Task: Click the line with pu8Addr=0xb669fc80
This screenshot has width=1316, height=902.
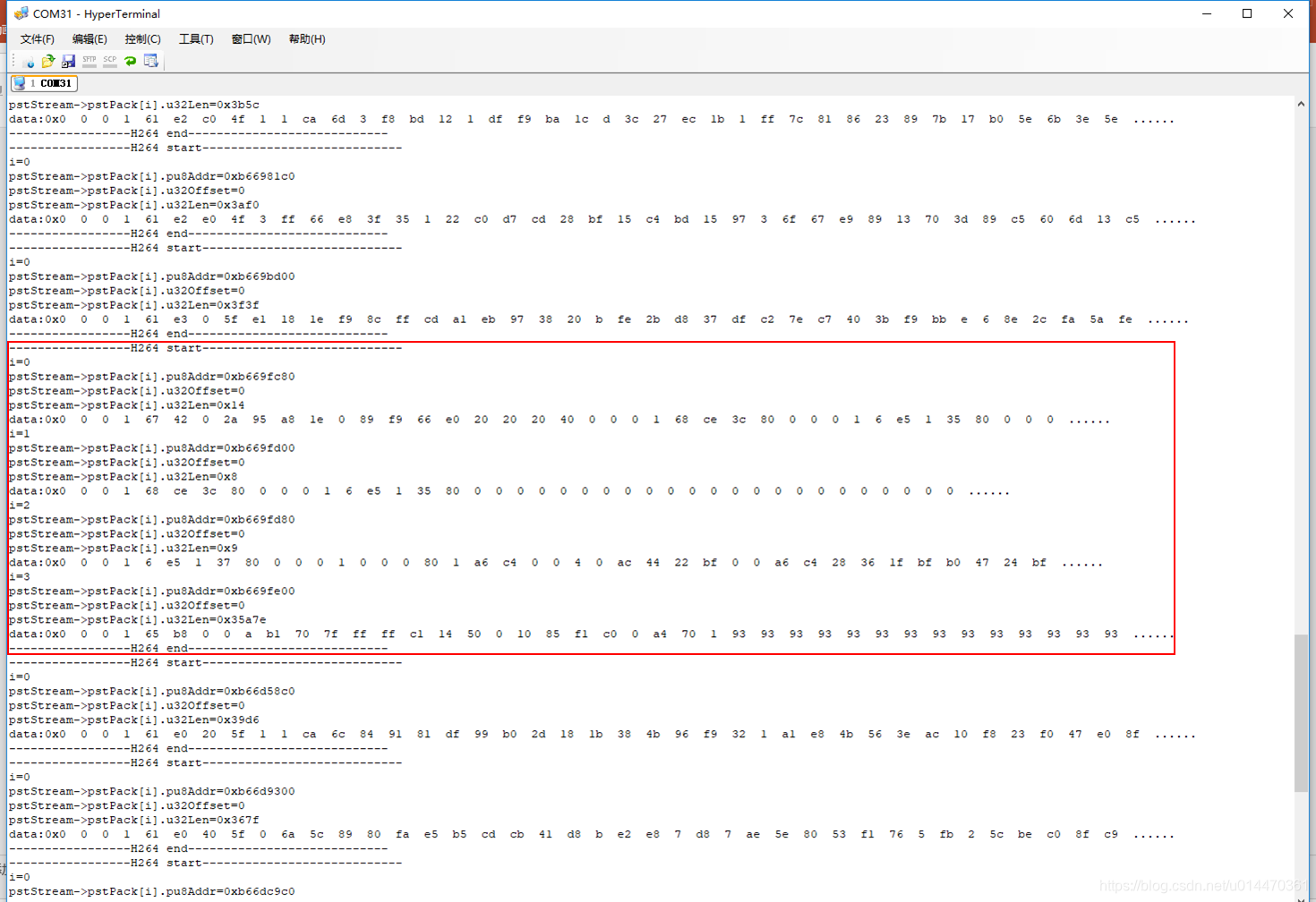Action: coord(152,377)
